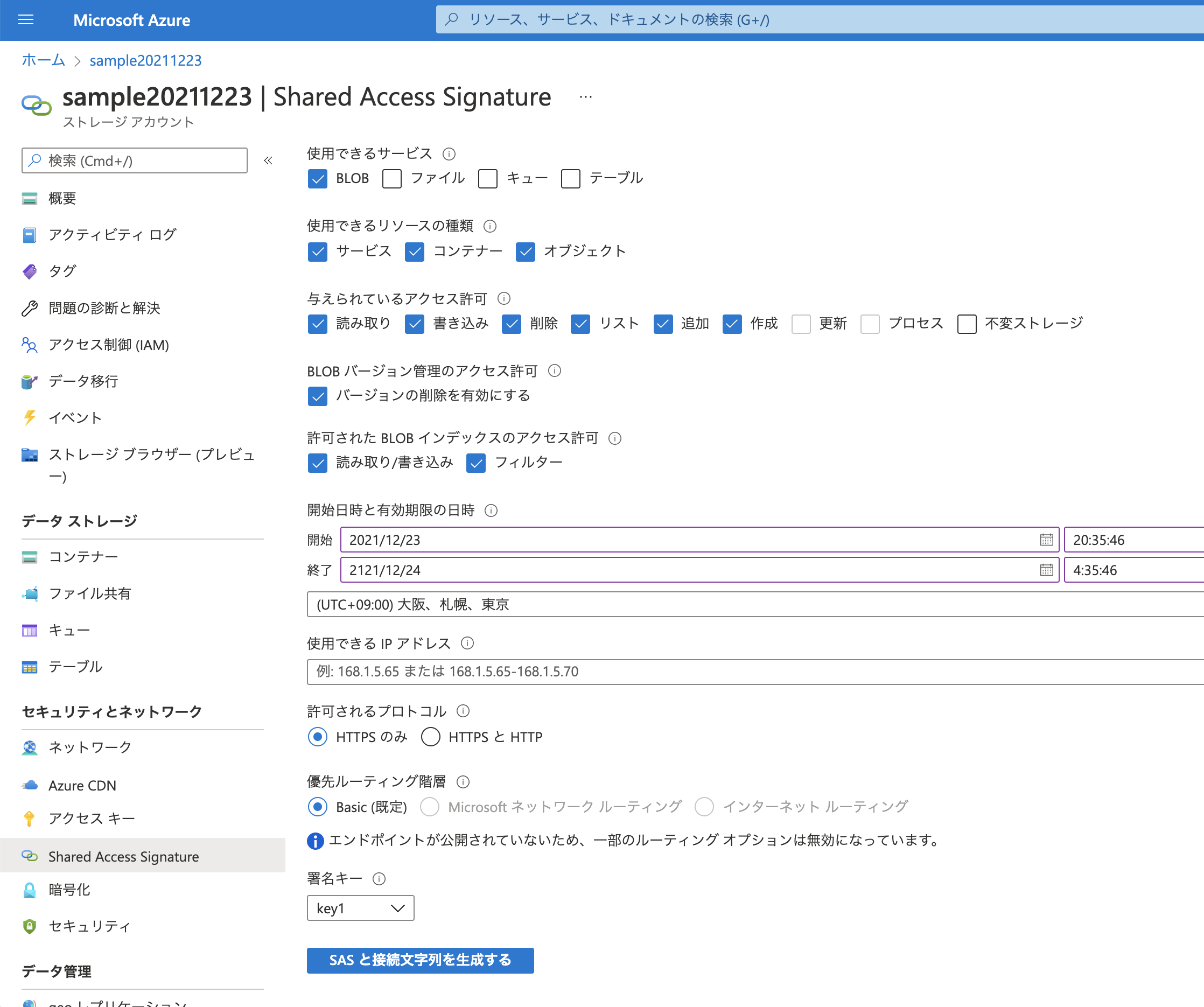Open the アクティビティ ログ section
The image size is (1204, 1007).
[x=111, y=235]
